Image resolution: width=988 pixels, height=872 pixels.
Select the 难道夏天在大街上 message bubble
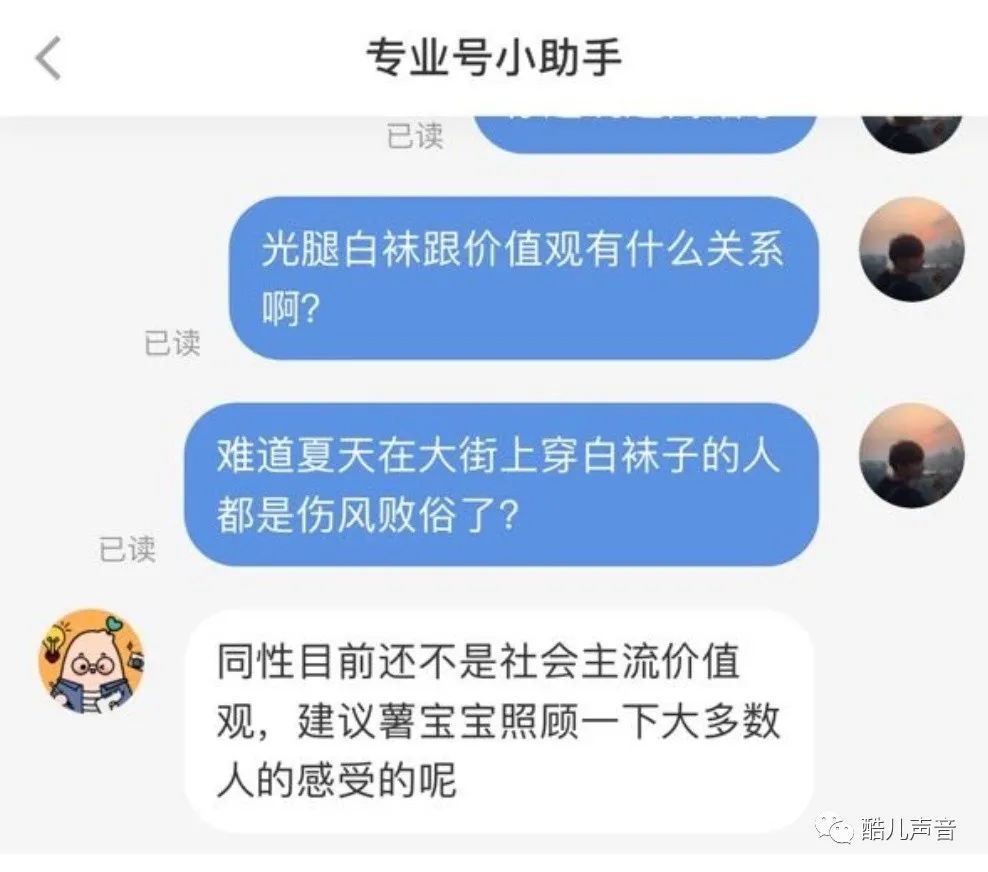(502, 484)
